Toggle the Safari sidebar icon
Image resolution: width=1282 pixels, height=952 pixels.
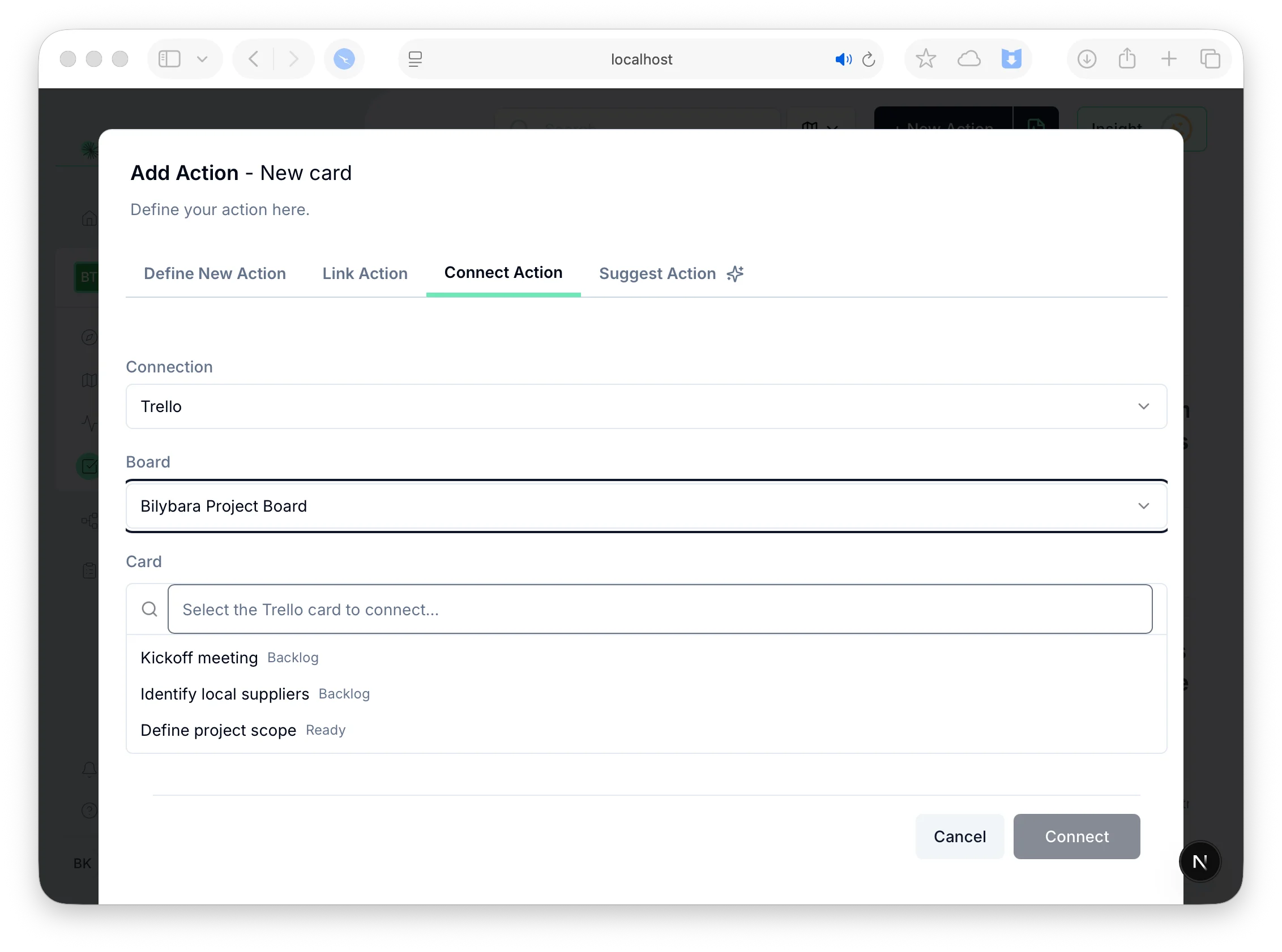pos(169,59)
